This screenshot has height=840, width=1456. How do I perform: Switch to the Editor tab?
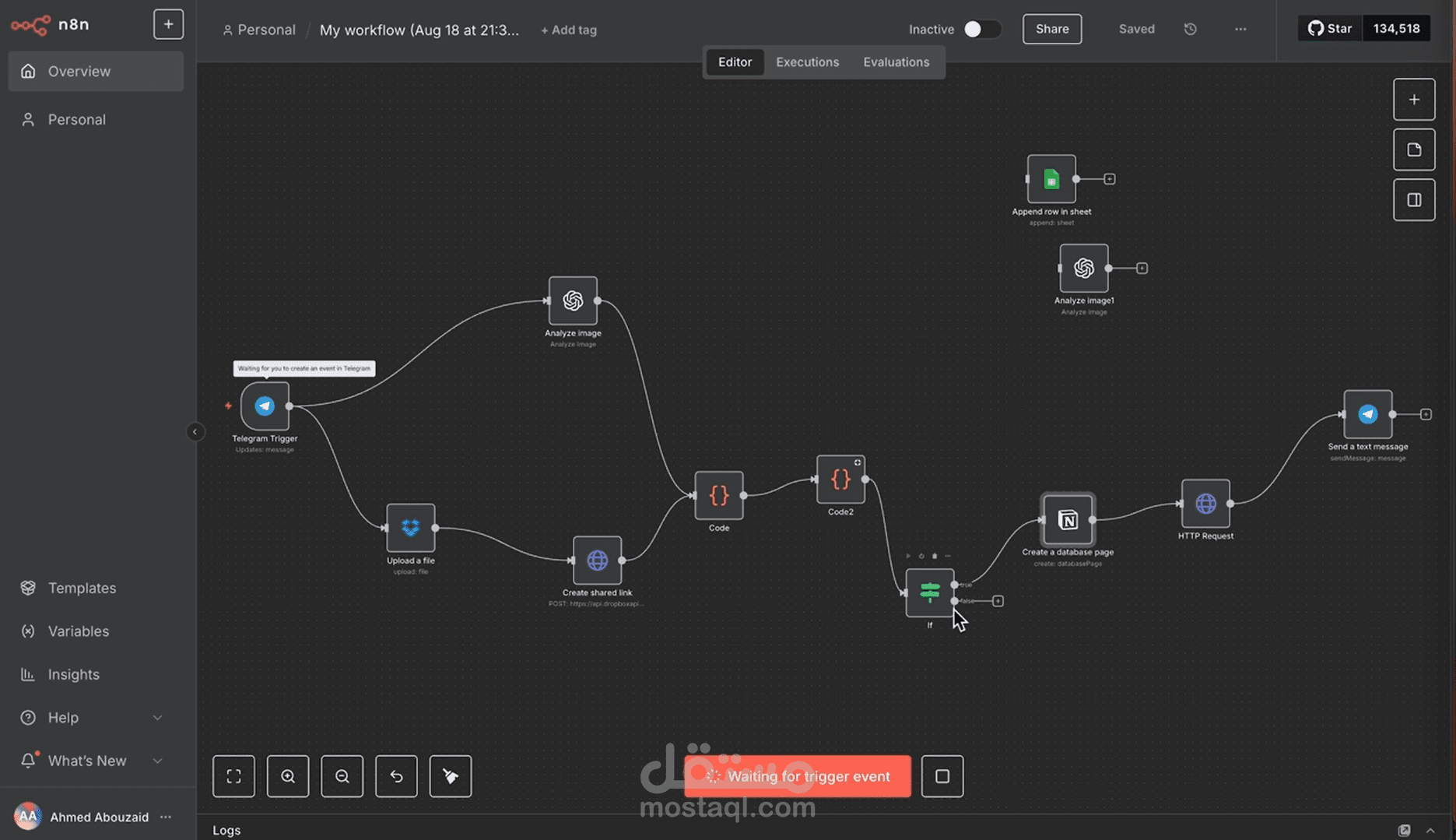pyautogui.click(x=735, y=62)
